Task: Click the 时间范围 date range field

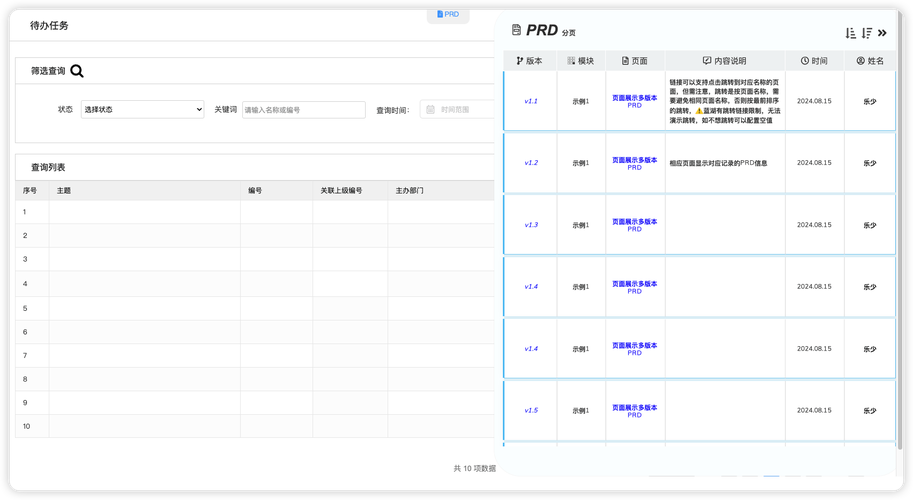Action: [x=458, y=109]
